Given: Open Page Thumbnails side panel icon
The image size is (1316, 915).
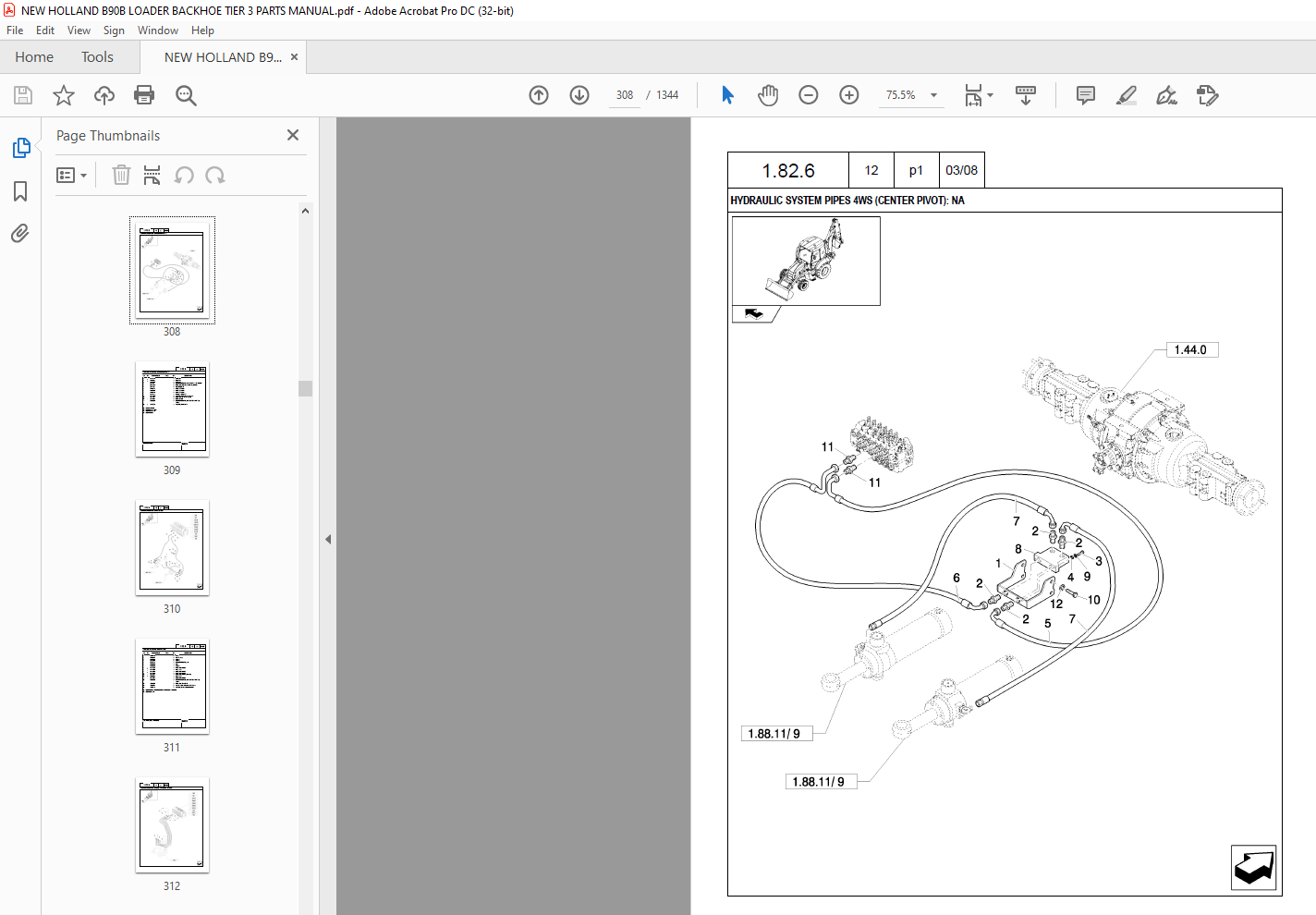Looking at the screenshot, I should (20, 148).
